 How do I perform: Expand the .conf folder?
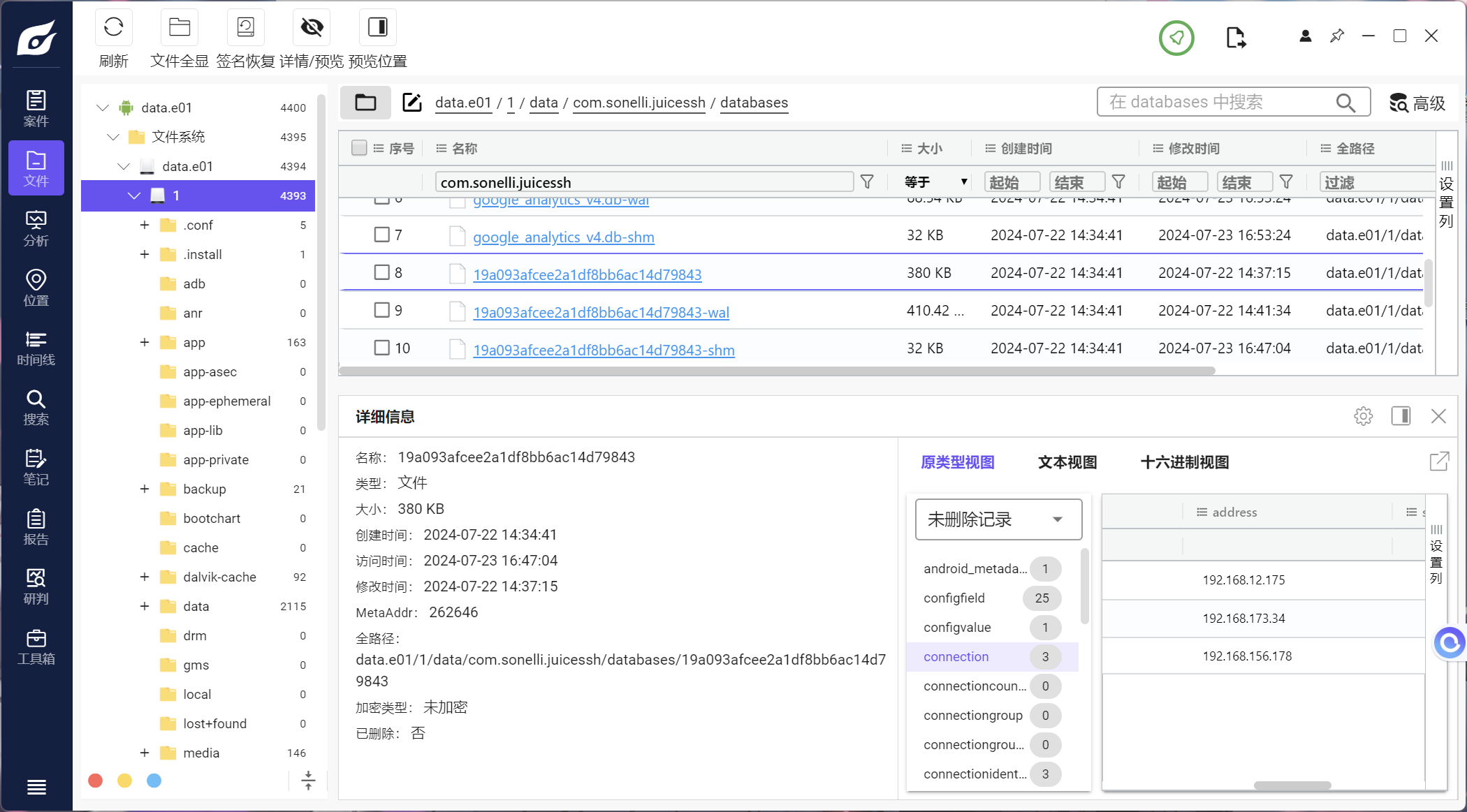pos(145,225)
